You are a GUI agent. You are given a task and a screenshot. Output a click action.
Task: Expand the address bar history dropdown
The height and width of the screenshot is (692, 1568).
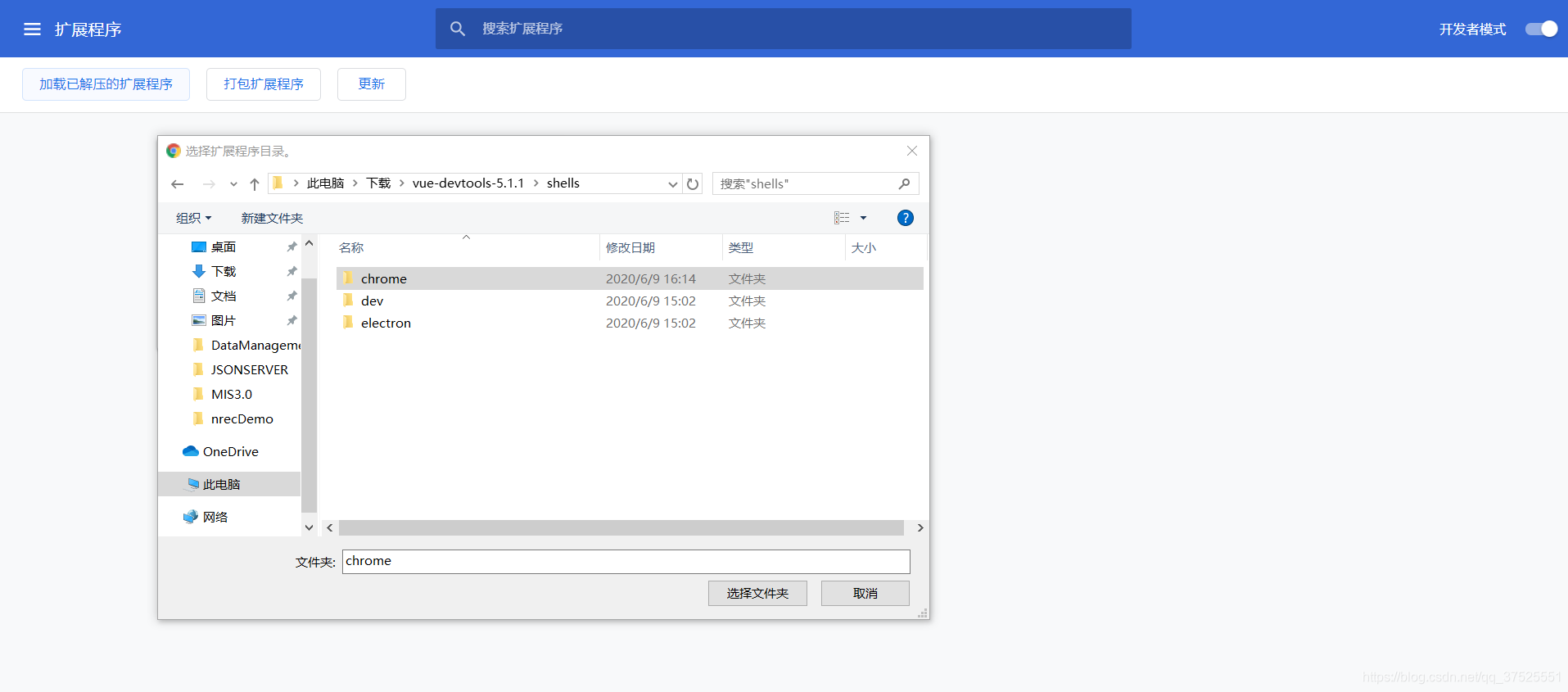pos(673,184)
